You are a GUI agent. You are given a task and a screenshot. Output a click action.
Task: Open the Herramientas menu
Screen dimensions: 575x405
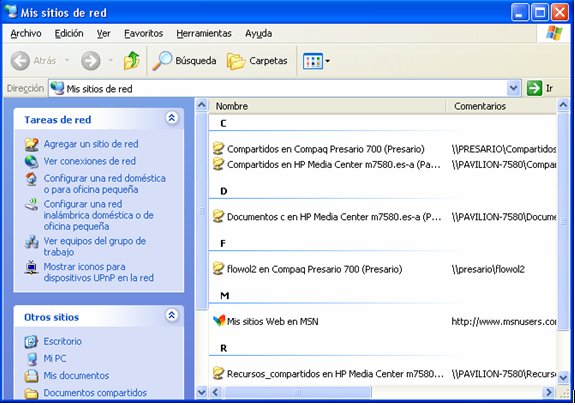pyautogui.click(x=204, y=33)
